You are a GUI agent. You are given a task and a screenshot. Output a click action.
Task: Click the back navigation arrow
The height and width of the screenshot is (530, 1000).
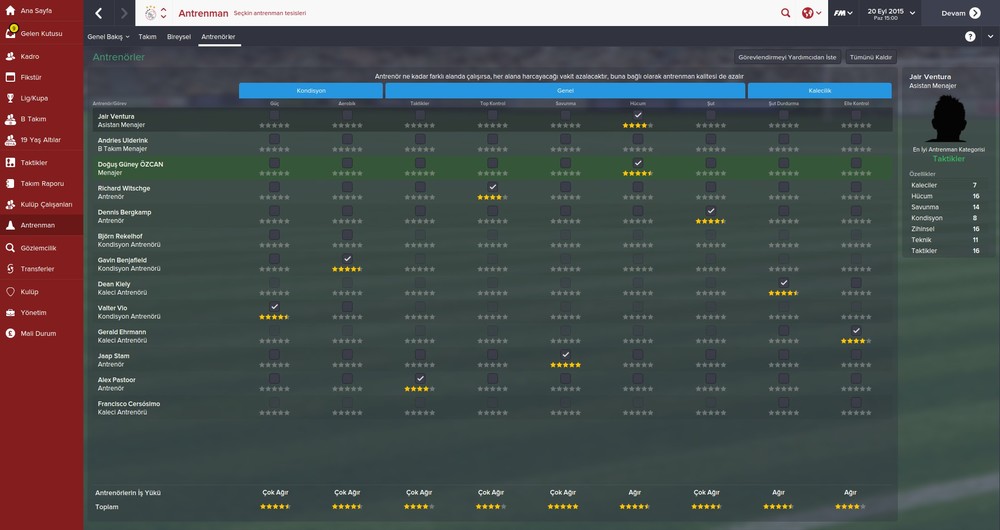[98, 13]
